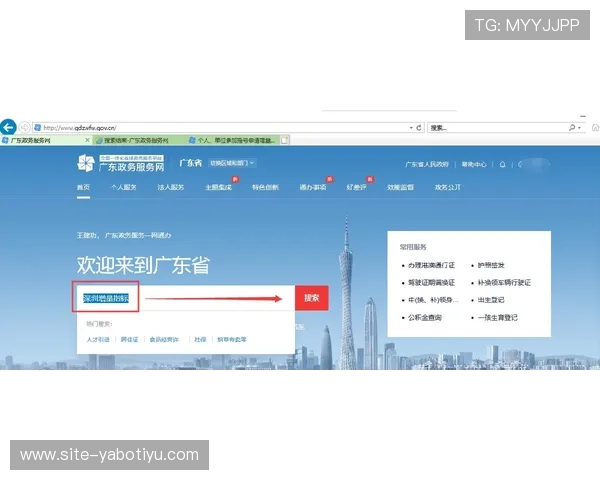This screenshot has height=480, width=600.
Task: Open the 特色创新 navigation item
Action: click(x=265, y=187)
